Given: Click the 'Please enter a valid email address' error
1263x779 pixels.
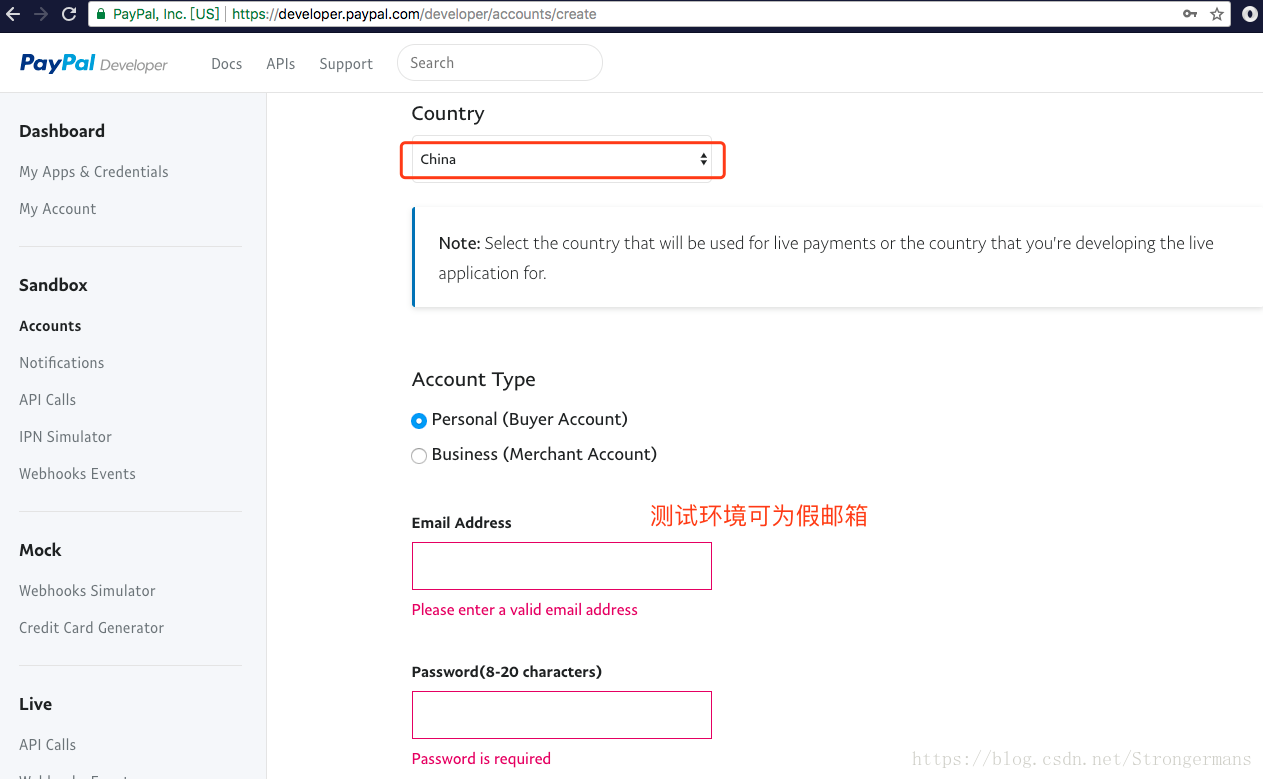Looking at the screenshot, I should pyautogui.click(x=525, y=610).
